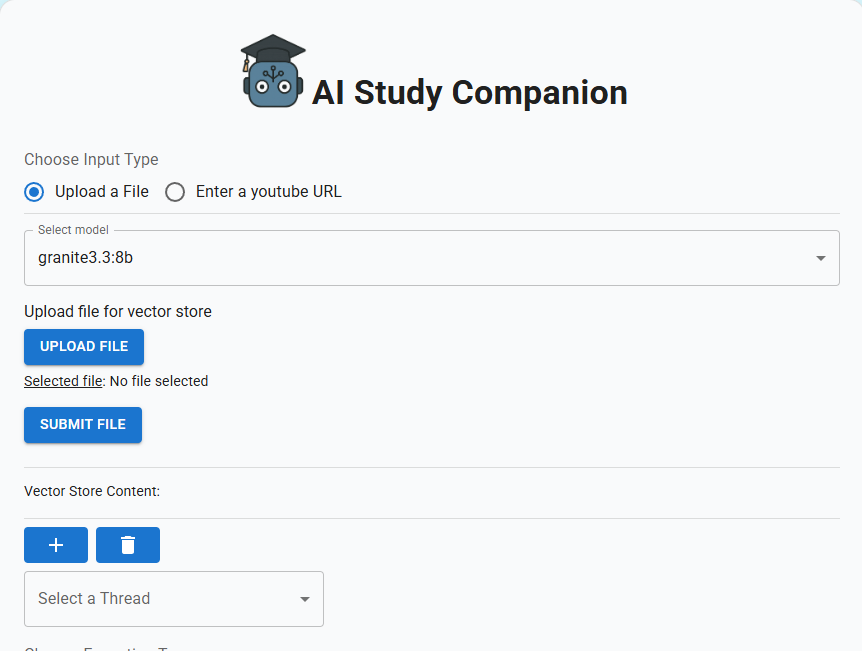Screen dimensions: 862x651
Task: Click the Enter a youtube URL label
Action: click(x=269, y=191)
